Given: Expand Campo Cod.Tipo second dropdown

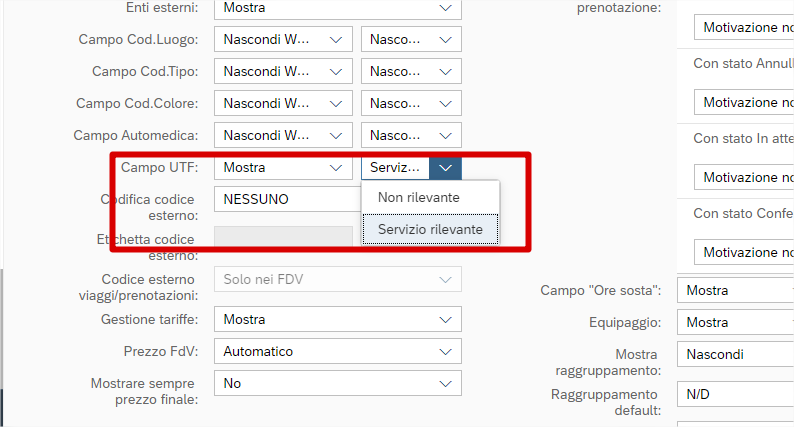Looking at the screenshot, I should [x=445, y=72].
